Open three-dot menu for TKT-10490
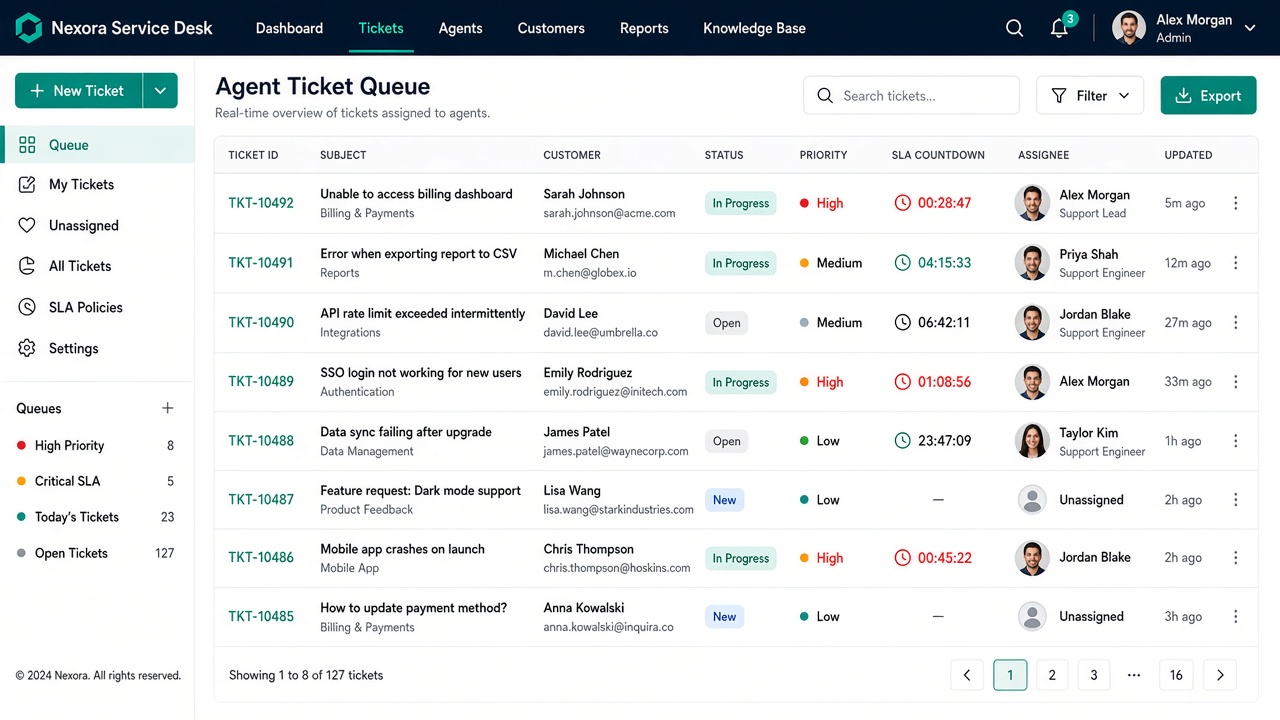This screenshot has width=1280, height=720. (1236, 322)
